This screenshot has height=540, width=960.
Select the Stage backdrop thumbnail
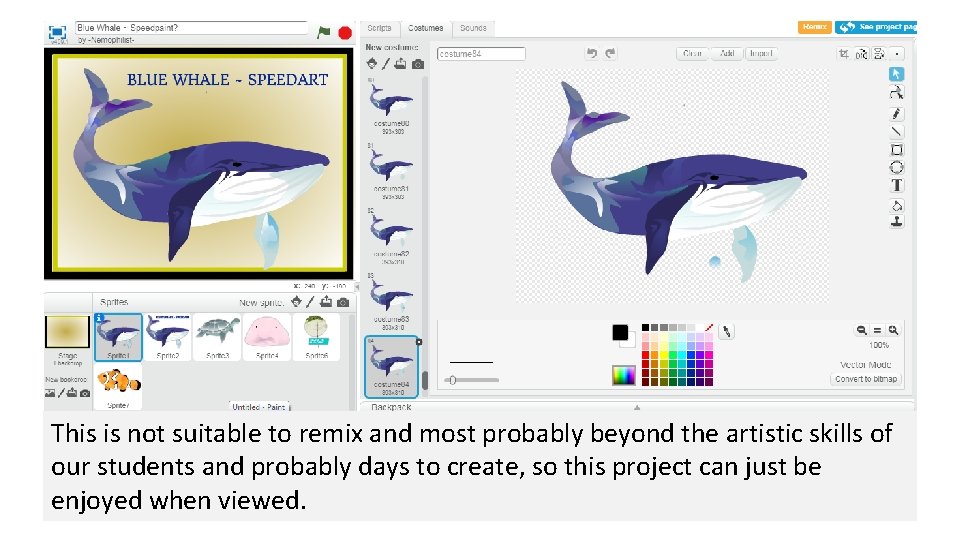click(x=67, y=332)
